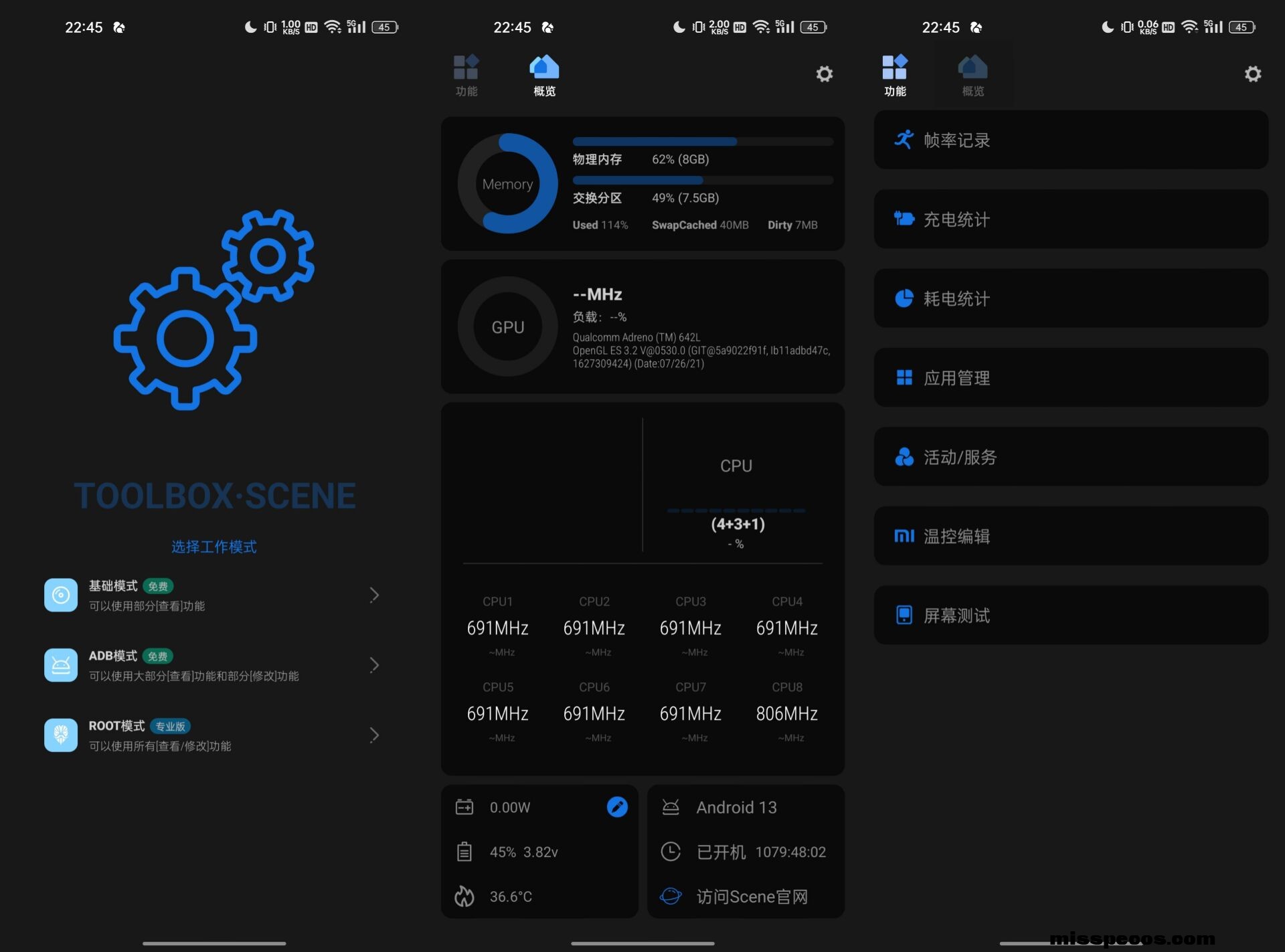
Task: Tap the Used 114% memory value
Action: tap(600, 225)
